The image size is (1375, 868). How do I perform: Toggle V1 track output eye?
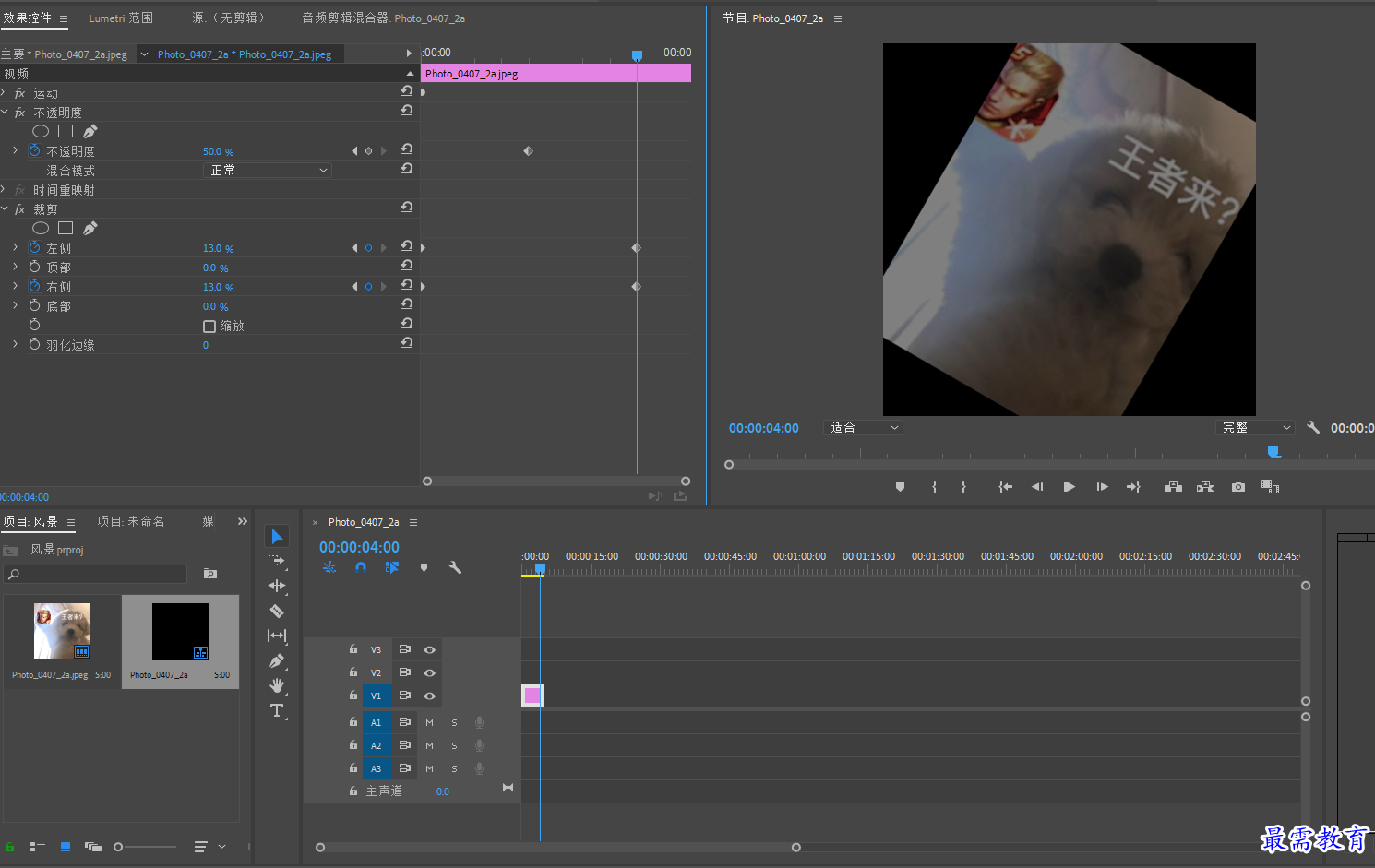(430, 696)
